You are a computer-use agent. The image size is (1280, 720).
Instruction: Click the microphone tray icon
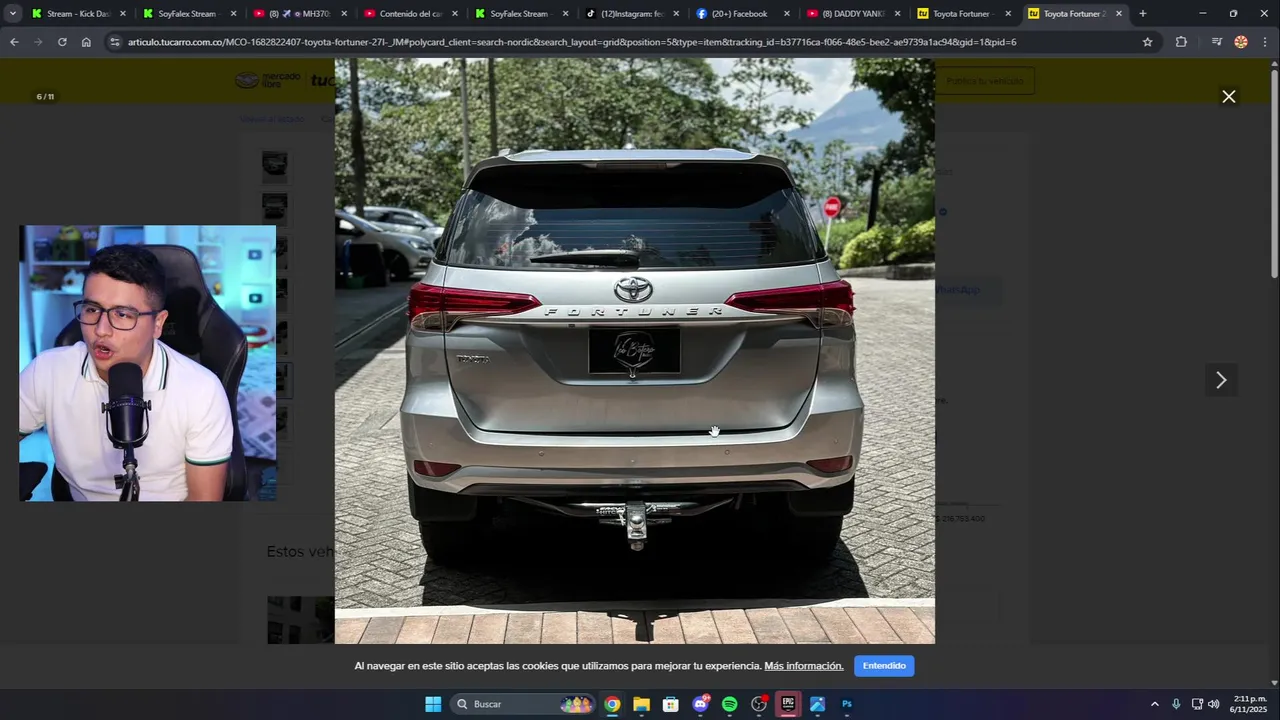tap(1176, 704)
